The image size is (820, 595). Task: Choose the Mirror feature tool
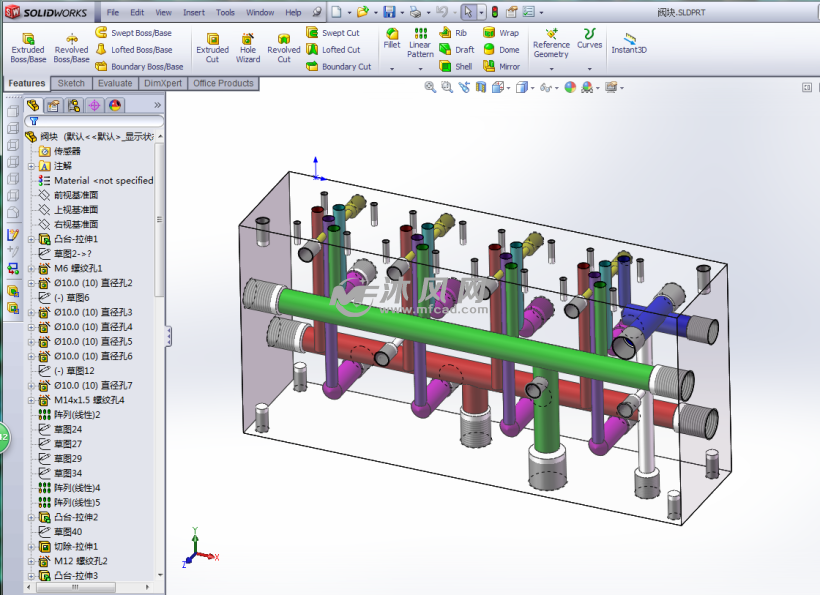pyautogui.click(x=502, y=66)
